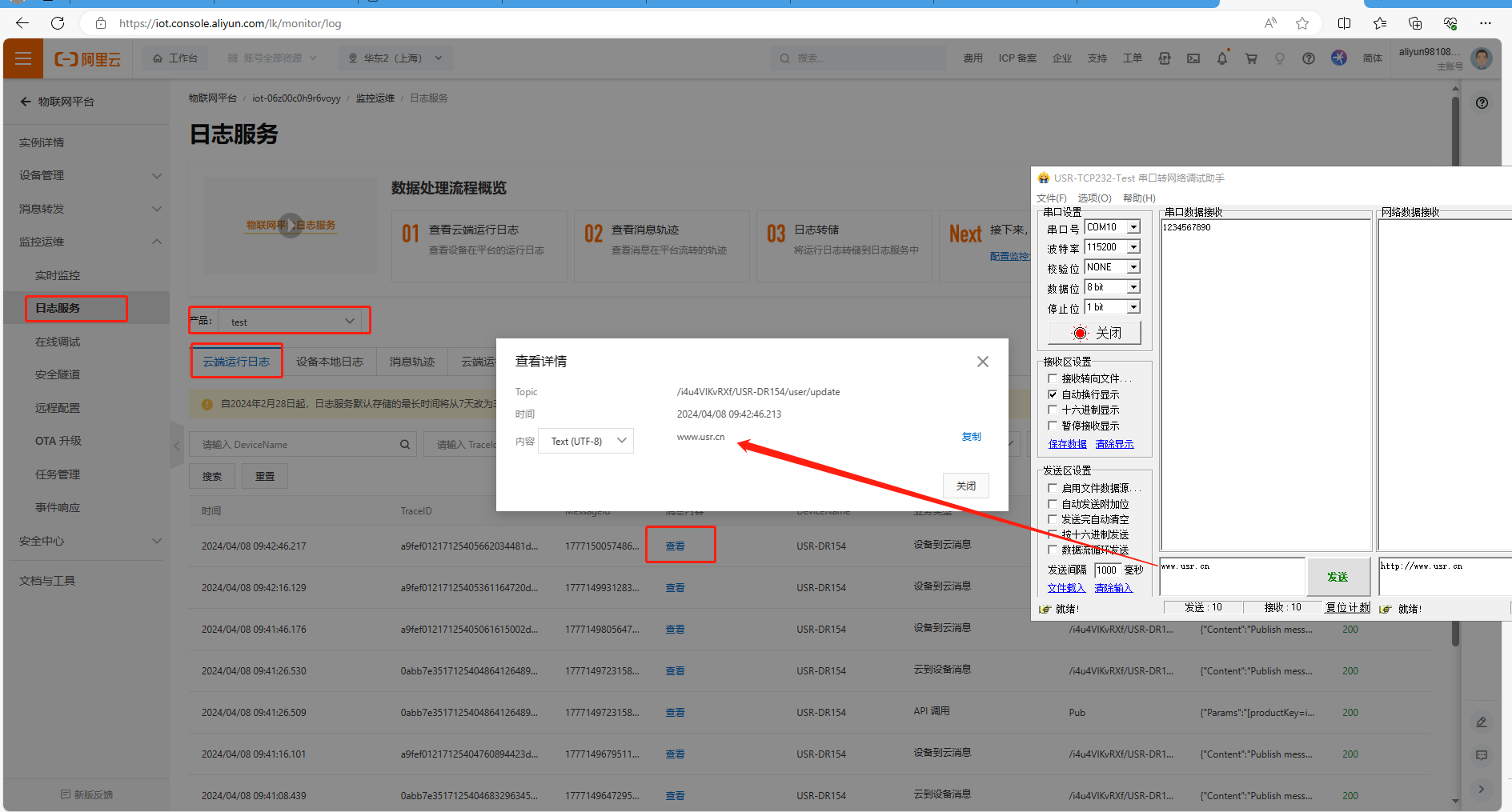Click the 发送间隔 interval input field
The width and height of the screenshot is (1512, 812).
pyautogui.click(x=1107, y=570)
